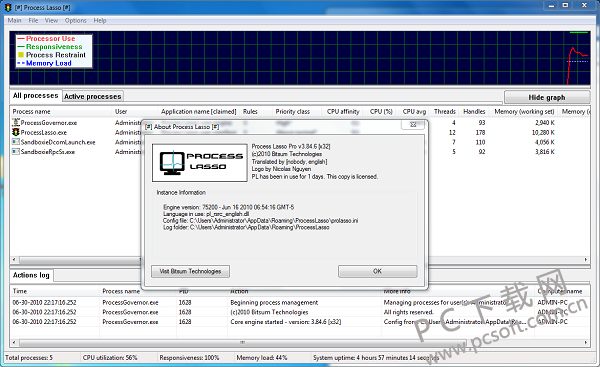Sort by the CPU (%) column header

(381, 112)
